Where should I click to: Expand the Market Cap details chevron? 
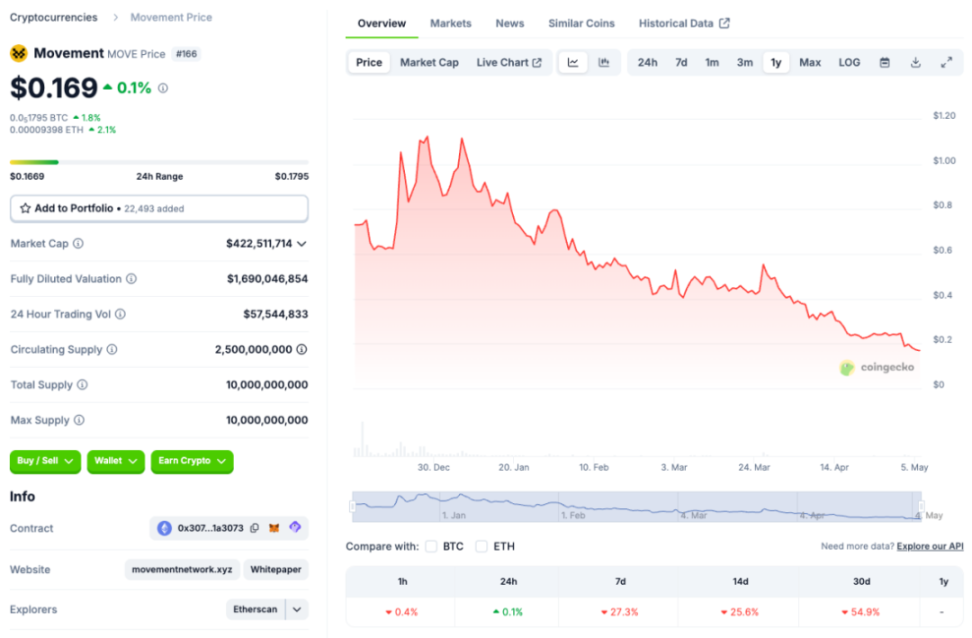point(302,243)
